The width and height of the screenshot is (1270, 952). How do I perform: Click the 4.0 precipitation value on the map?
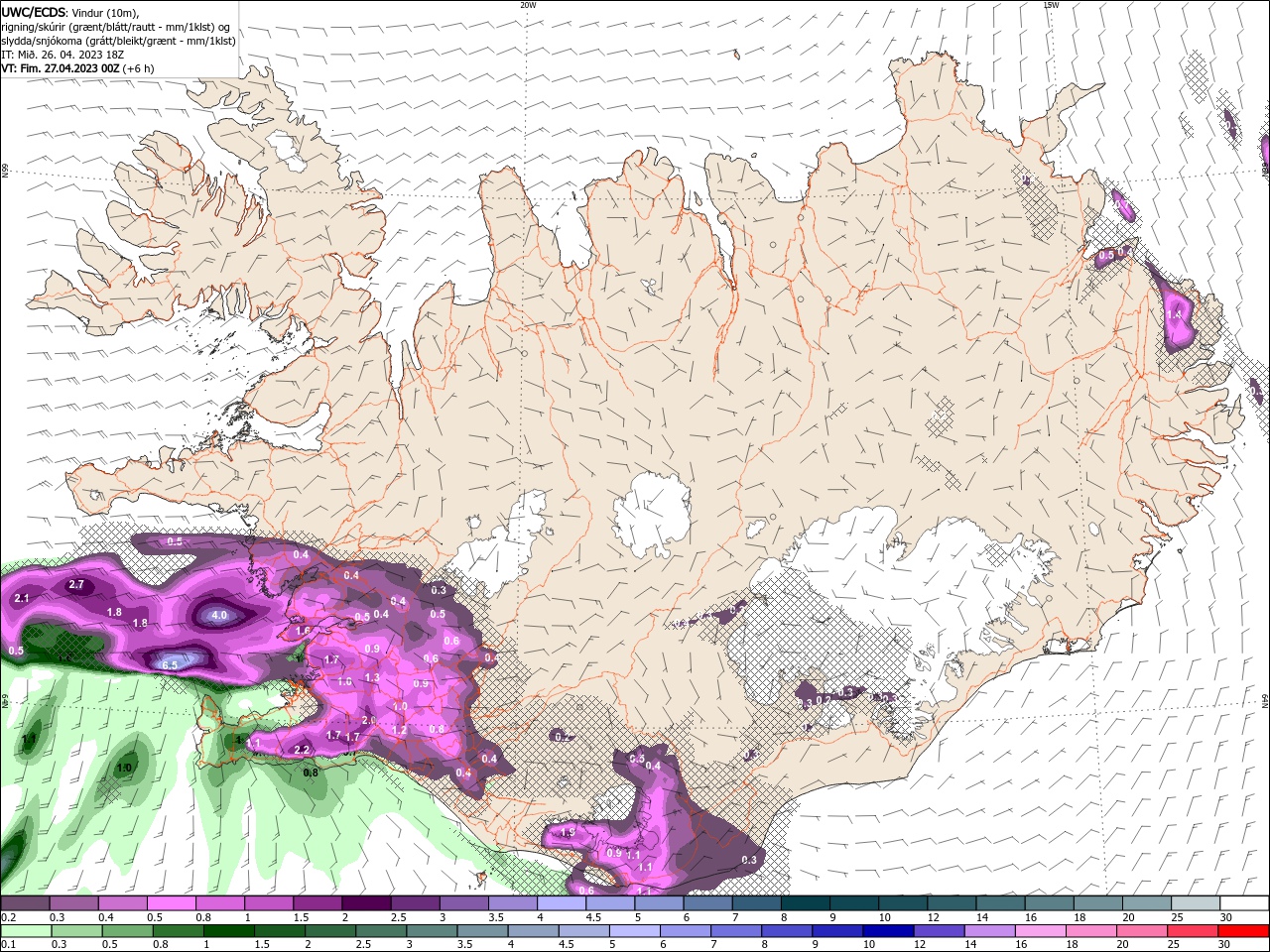coord(219,615)
